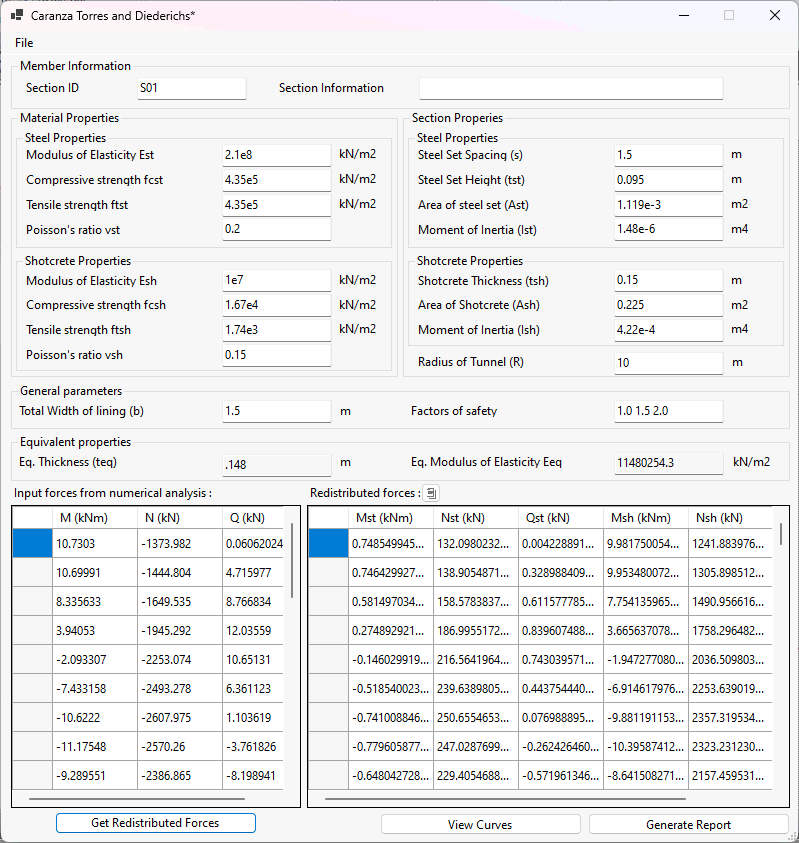Image resolution: width=799 pixels, height=843 pixels.
Task: Click Moment of Inertia Ish field
Action: (669, 330)
